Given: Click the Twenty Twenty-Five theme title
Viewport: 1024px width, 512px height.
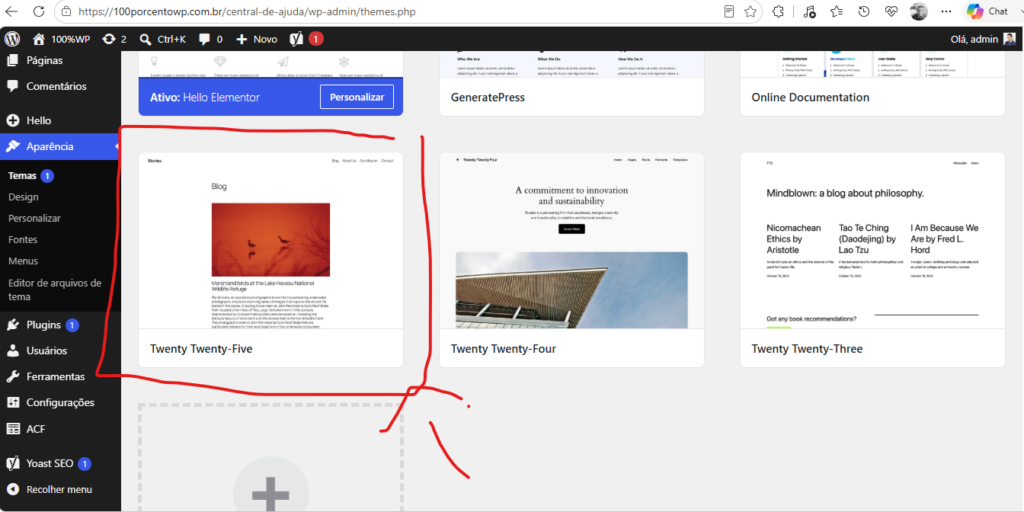Looking at the screenshot, I should (201, 349).
